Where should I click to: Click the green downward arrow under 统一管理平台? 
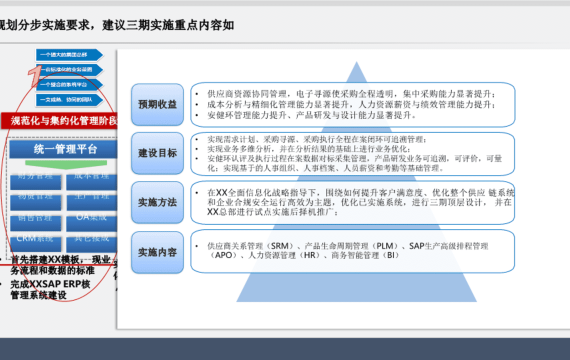point(66,165)
